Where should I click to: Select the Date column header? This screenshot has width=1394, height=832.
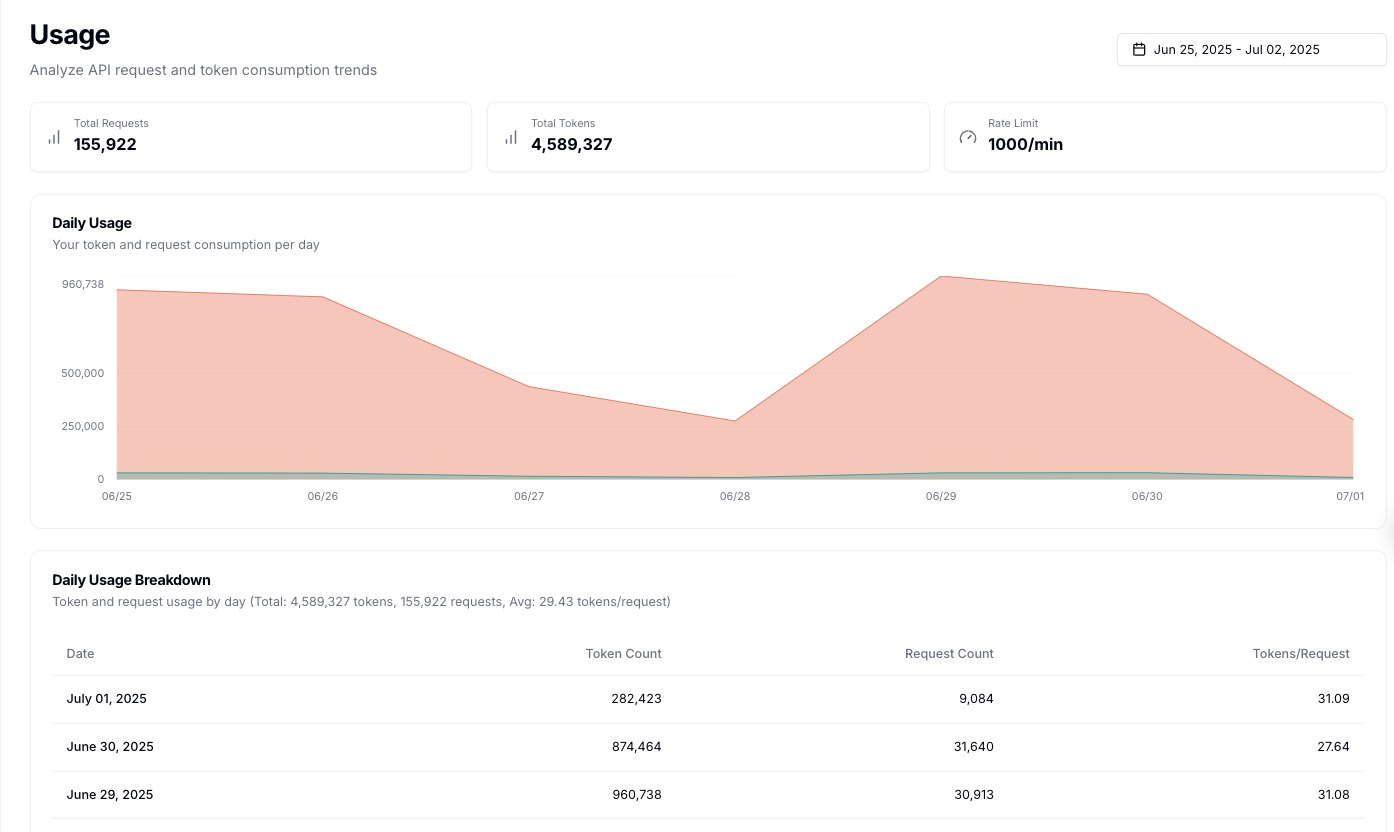tap(80, 653)
